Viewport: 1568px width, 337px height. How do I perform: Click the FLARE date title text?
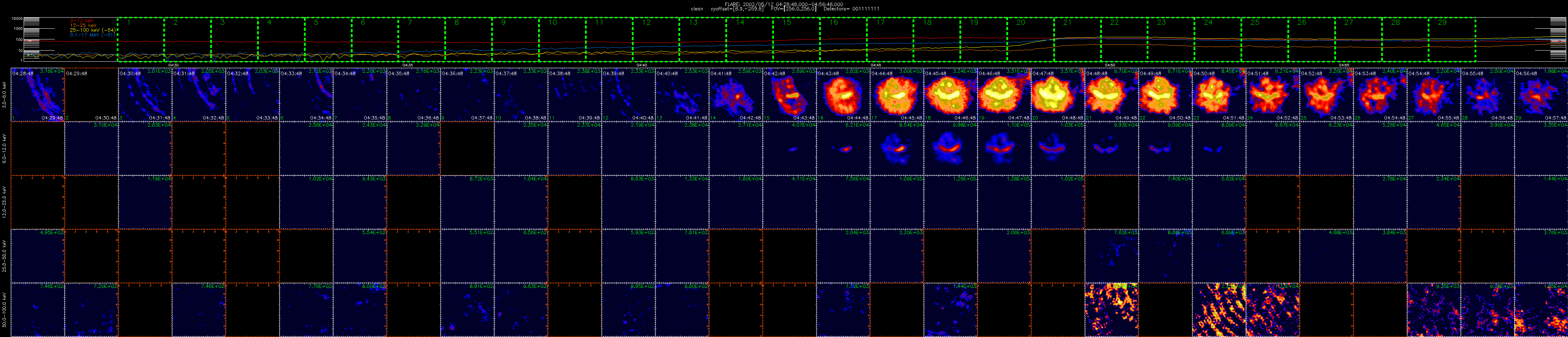click(784, 4)
